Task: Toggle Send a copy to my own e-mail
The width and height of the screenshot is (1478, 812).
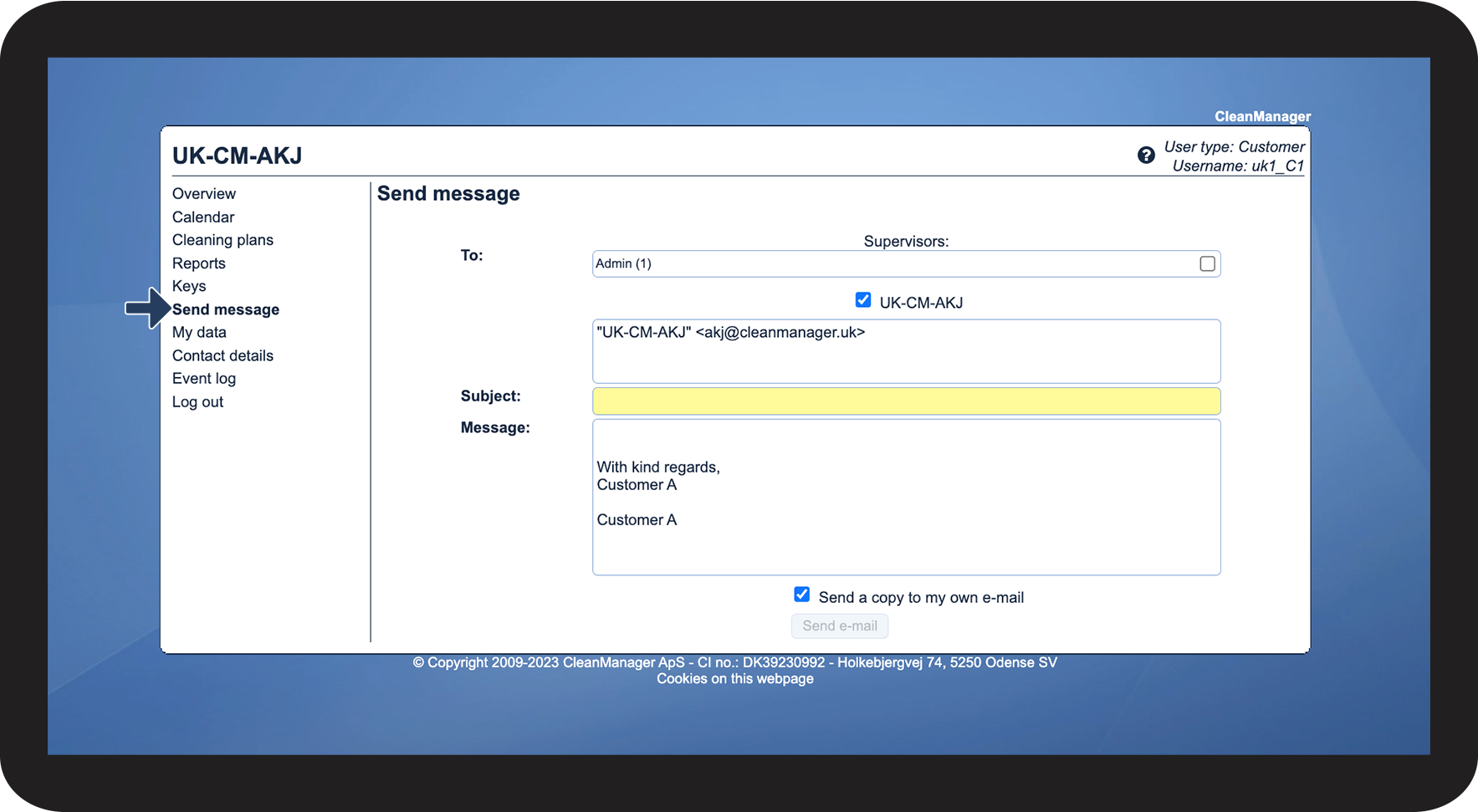Action: (x=801, y=595)
